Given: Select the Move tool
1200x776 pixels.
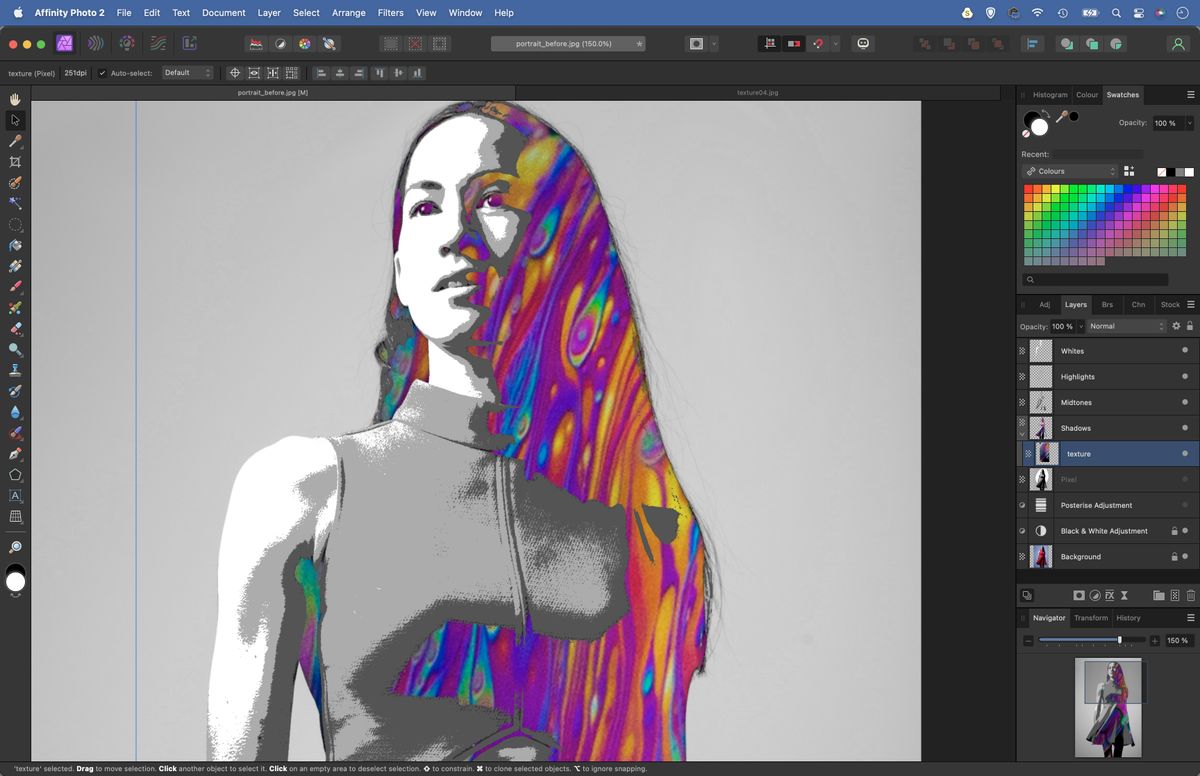Looking at the screenshot, I should 14,120.
